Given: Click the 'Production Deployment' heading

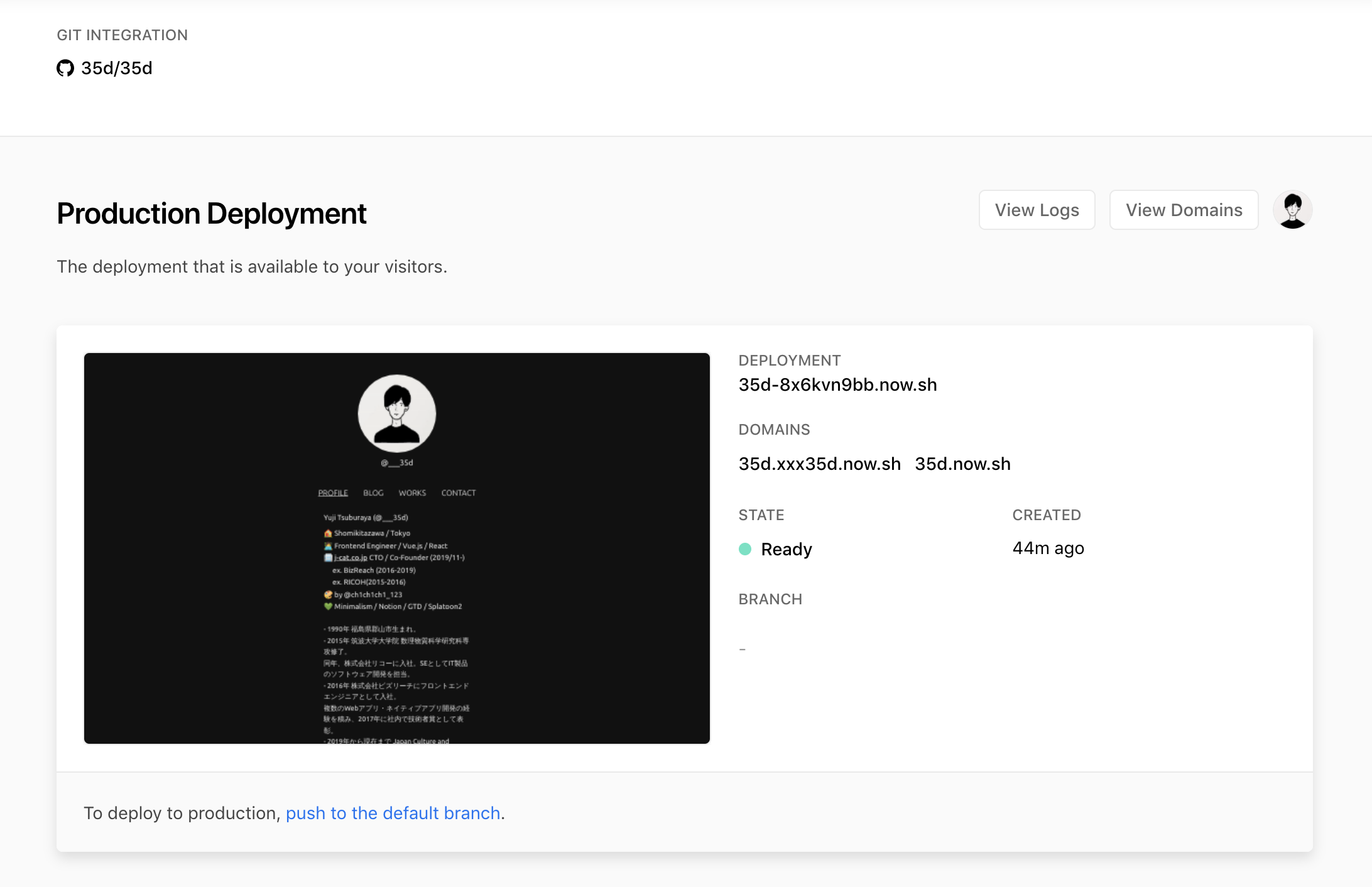Looking at the screenshot, I should [x=212, y=214].
